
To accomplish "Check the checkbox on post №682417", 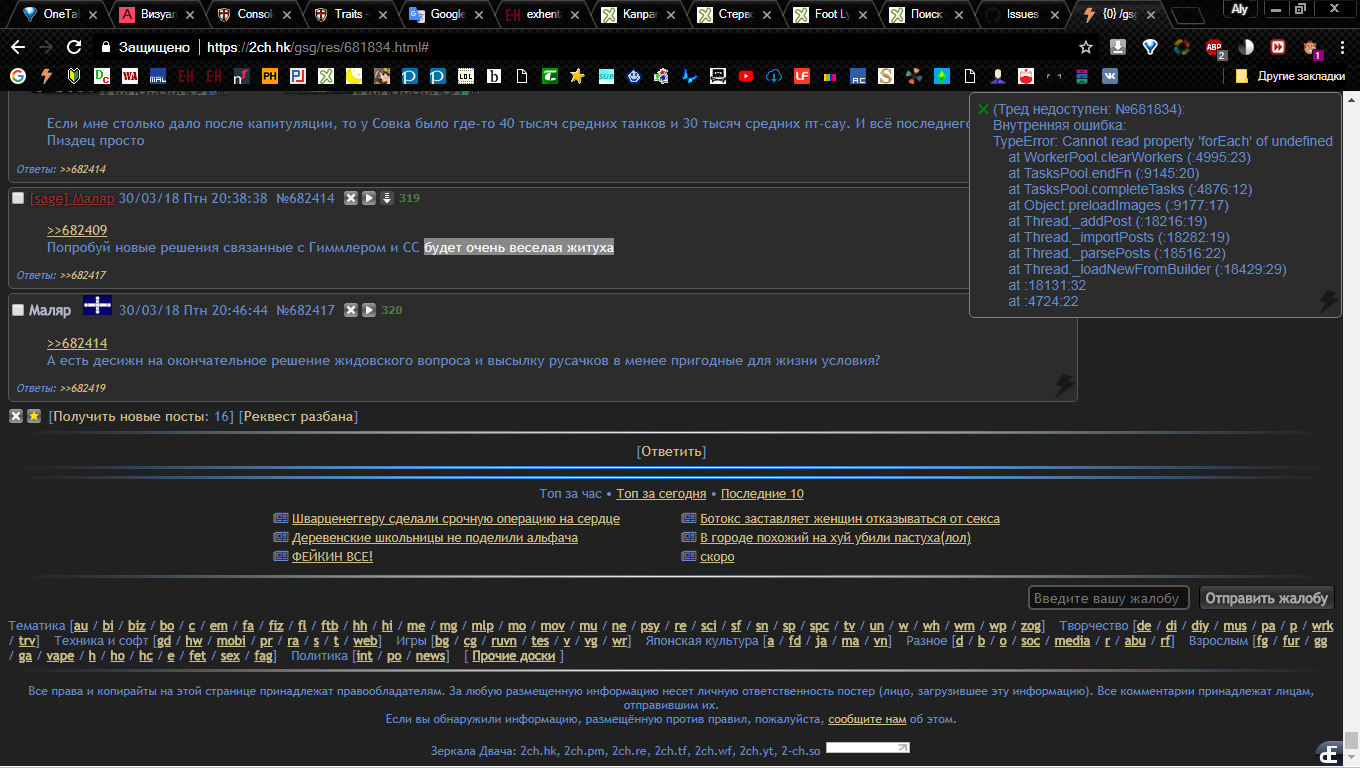I will [17, 309].
